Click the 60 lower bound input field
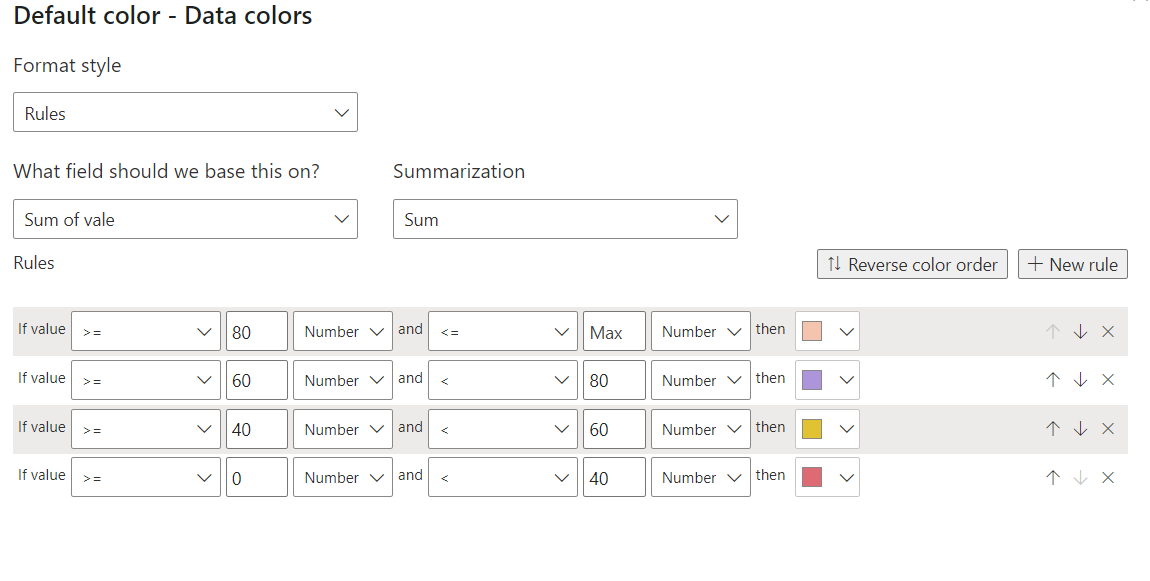The width and height of the screenshot is (1150, 581). (x=257, y=380)
